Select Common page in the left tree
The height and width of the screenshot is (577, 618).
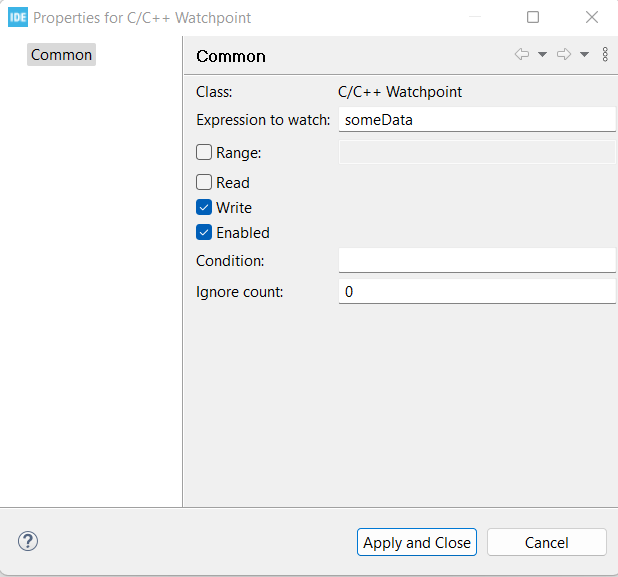[61, 55]
